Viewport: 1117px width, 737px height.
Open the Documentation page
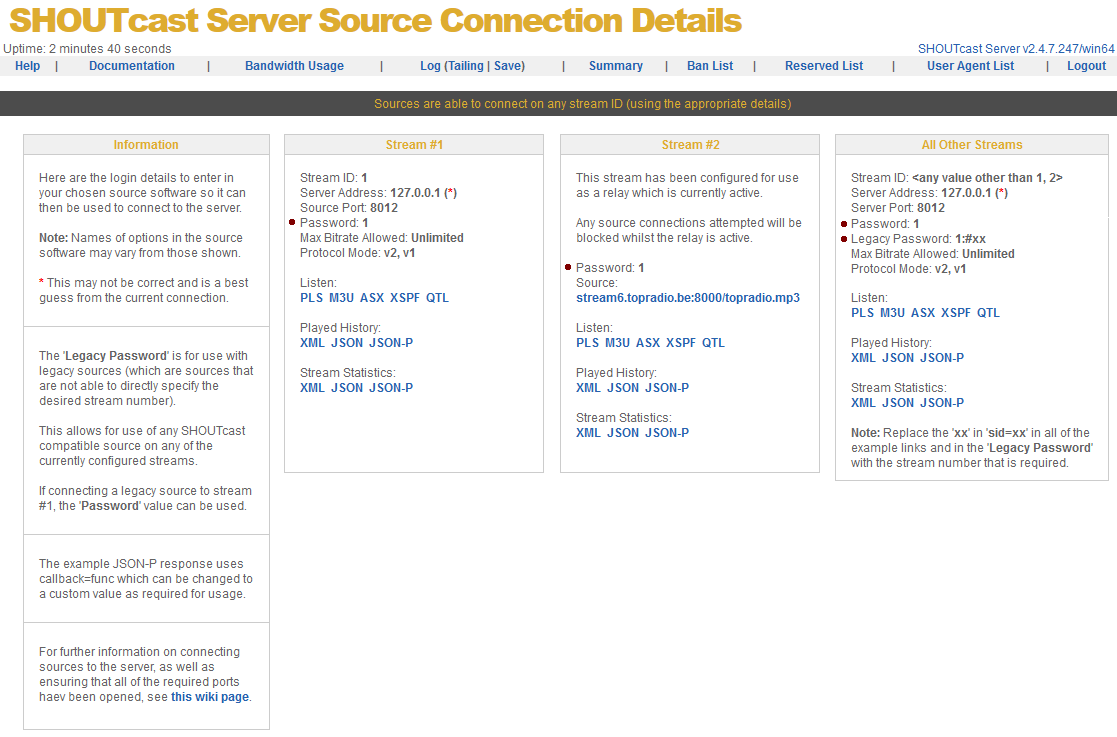[132, 66]
